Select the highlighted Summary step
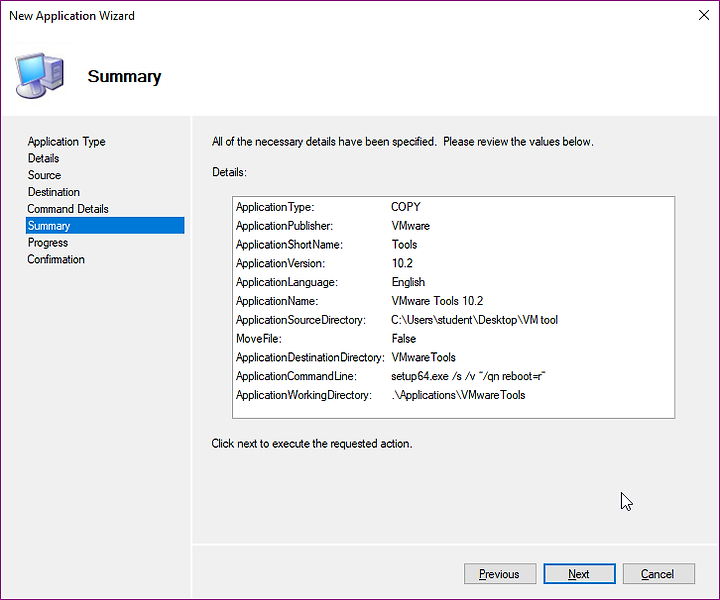720x600 pixels. [105, 225]
